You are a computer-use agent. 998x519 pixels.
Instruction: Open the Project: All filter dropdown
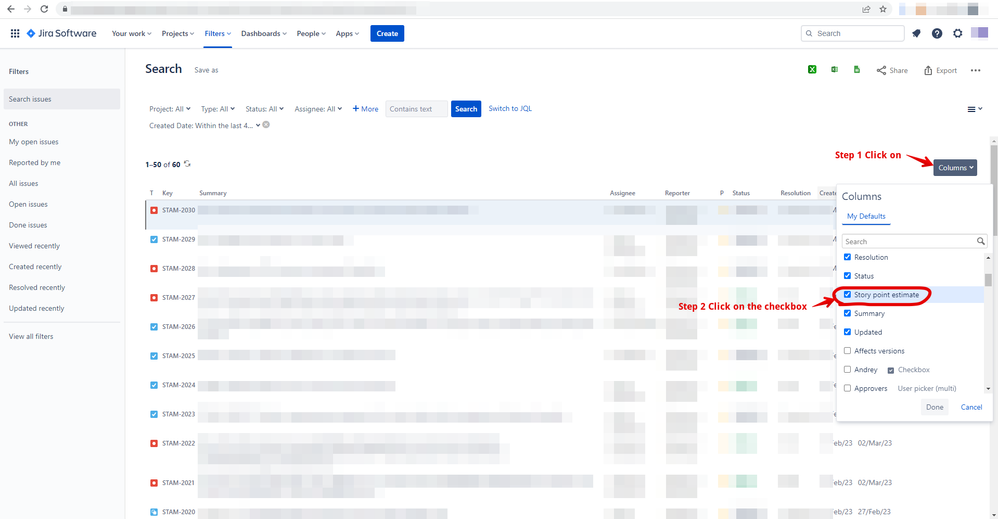[170, 109]
